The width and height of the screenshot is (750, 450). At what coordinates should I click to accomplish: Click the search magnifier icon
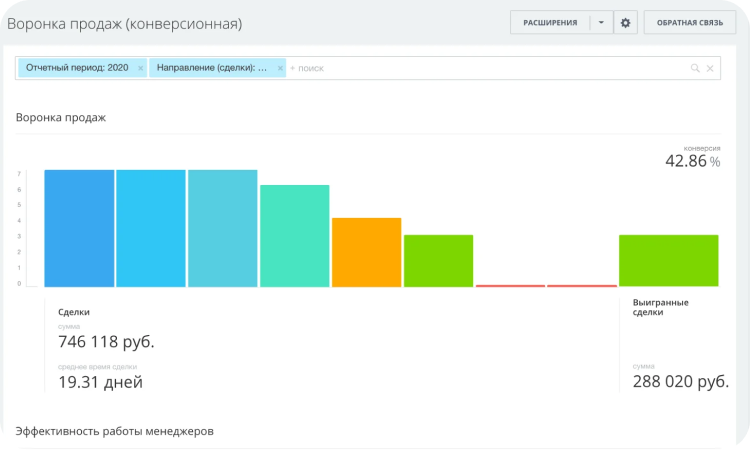[x=695, y=68]
